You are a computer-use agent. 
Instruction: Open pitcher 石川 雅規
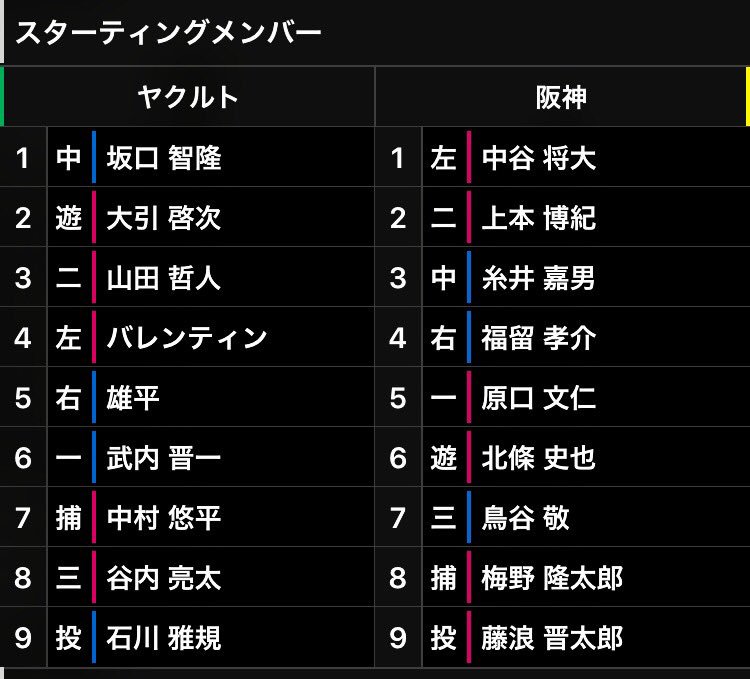tap(164, 638)
